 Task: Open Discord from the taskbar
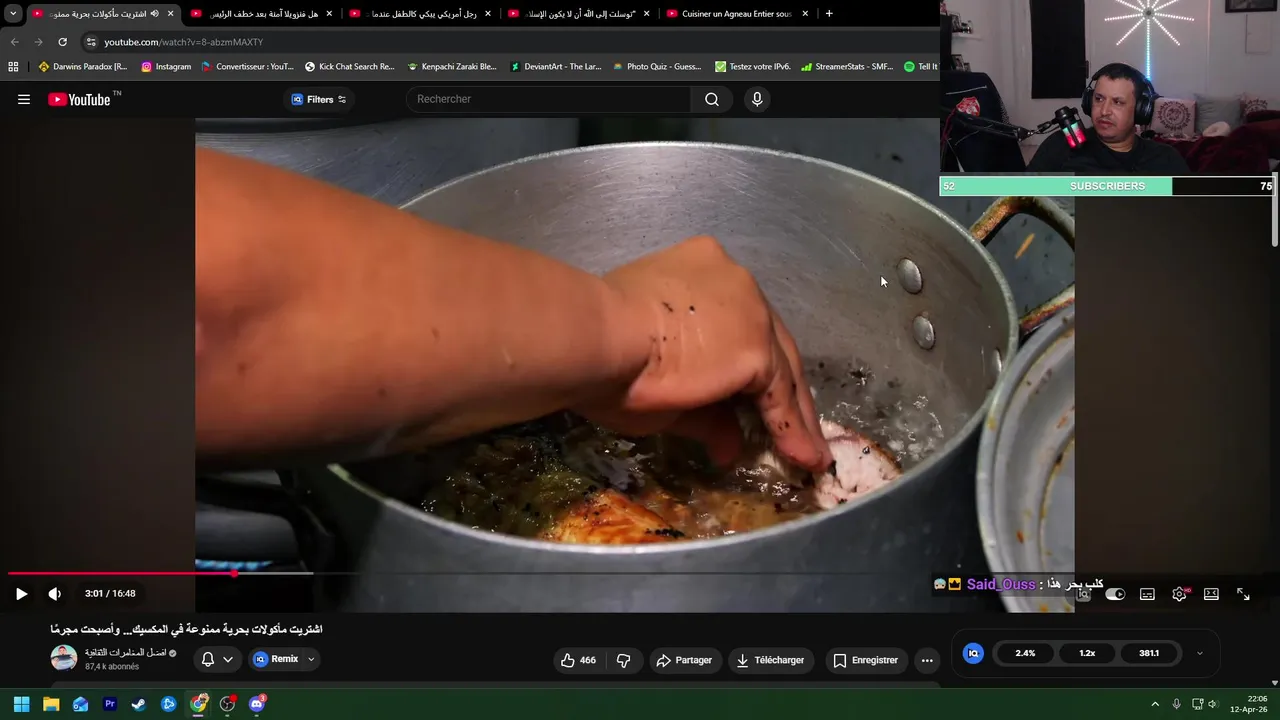(x=257, y=704)
